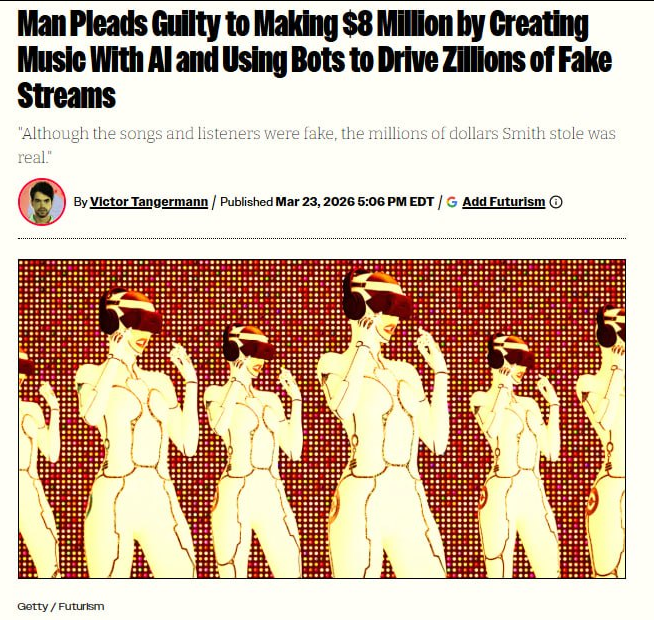Screen dimensions: 654x620
Task: Click the Mar 23, 2026 publish date
Action: [315, 202]
